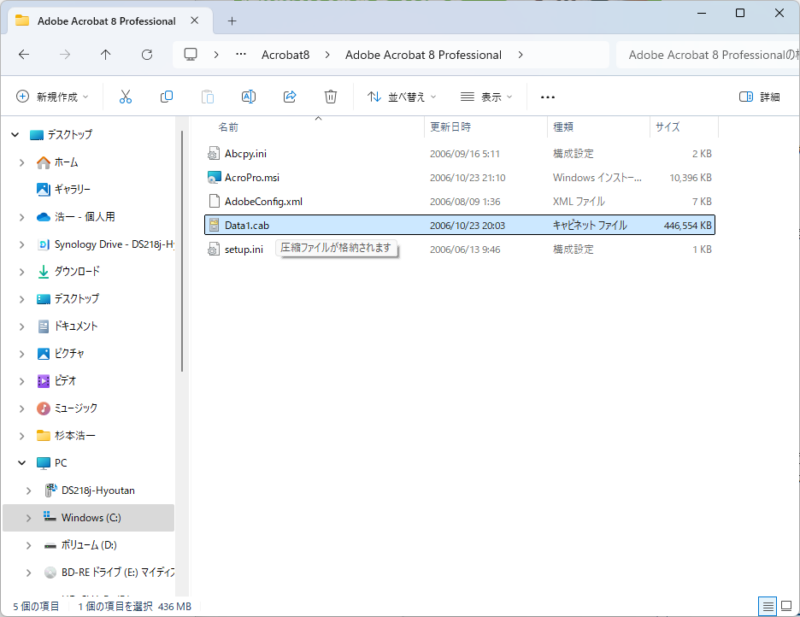Select the Adobe Acrobat 8 Professional tab
Screen dimensions: 800x617
(x=106, y=21)
